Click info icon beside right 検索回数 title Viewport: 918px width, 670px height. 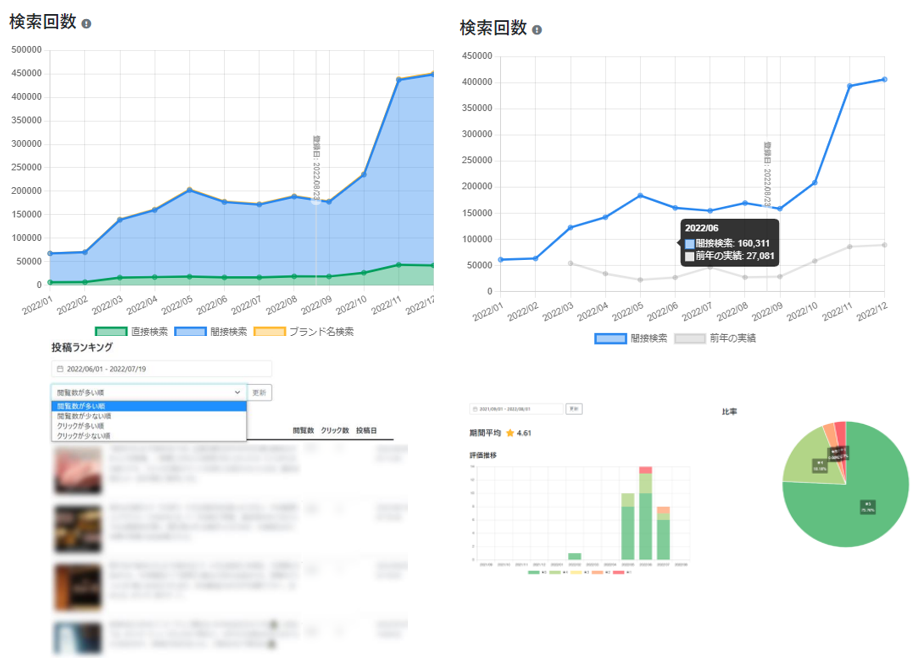point(537,30)
